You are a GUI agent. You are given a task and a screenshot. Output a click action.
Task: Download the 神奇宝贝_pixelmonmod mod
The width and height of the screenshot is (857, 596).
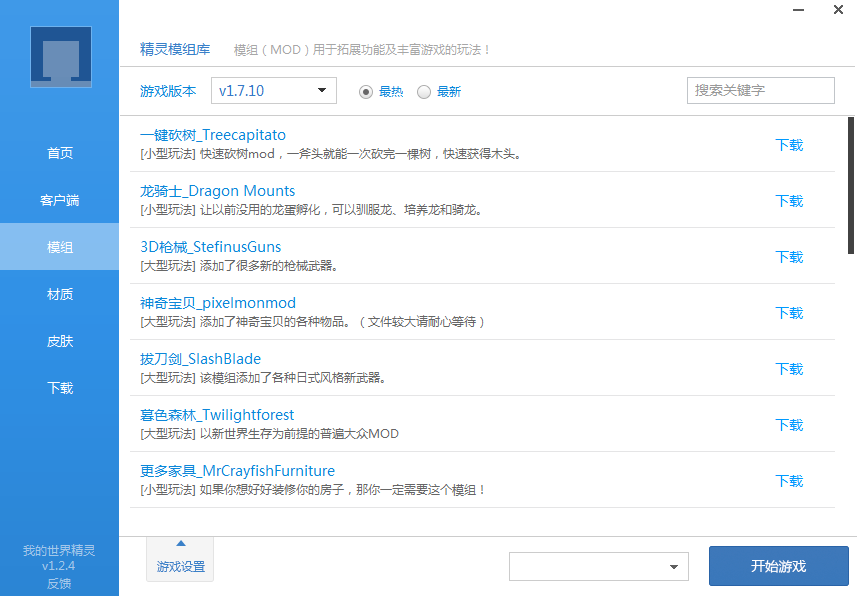click(x=789, y=313)
